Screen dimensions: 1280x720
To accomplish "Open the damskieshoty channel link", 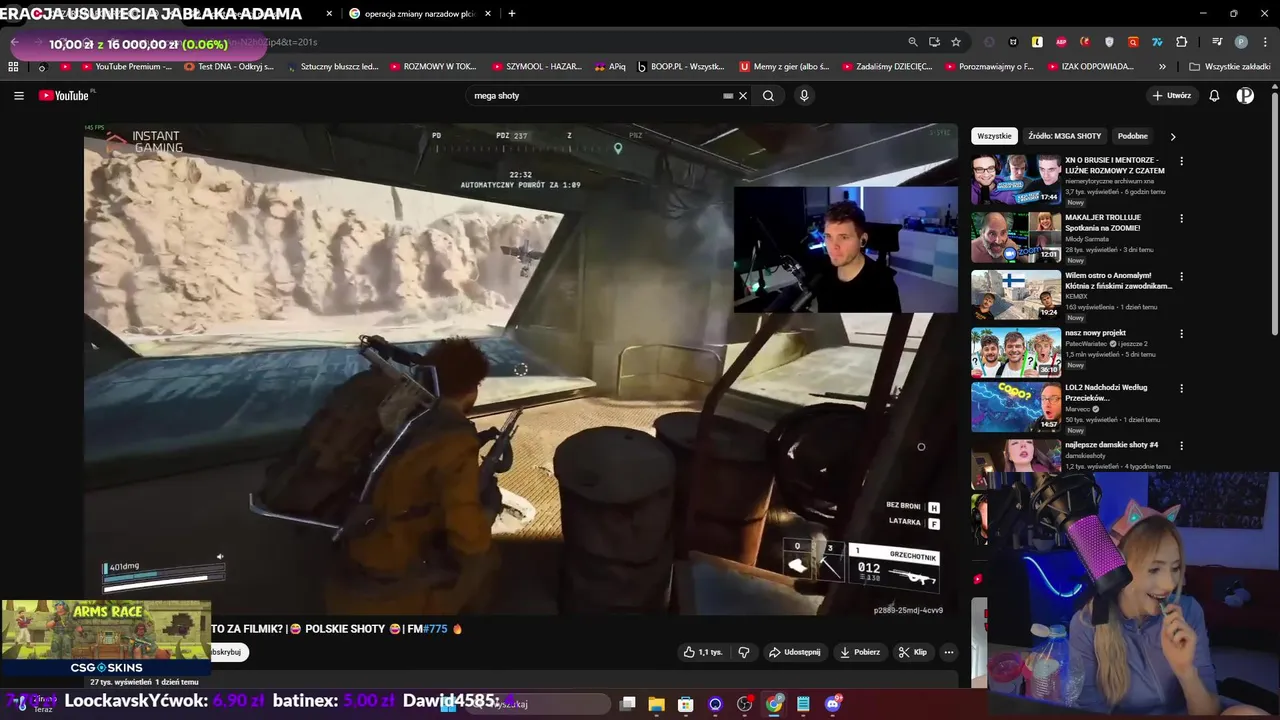I will point(1087,455).
